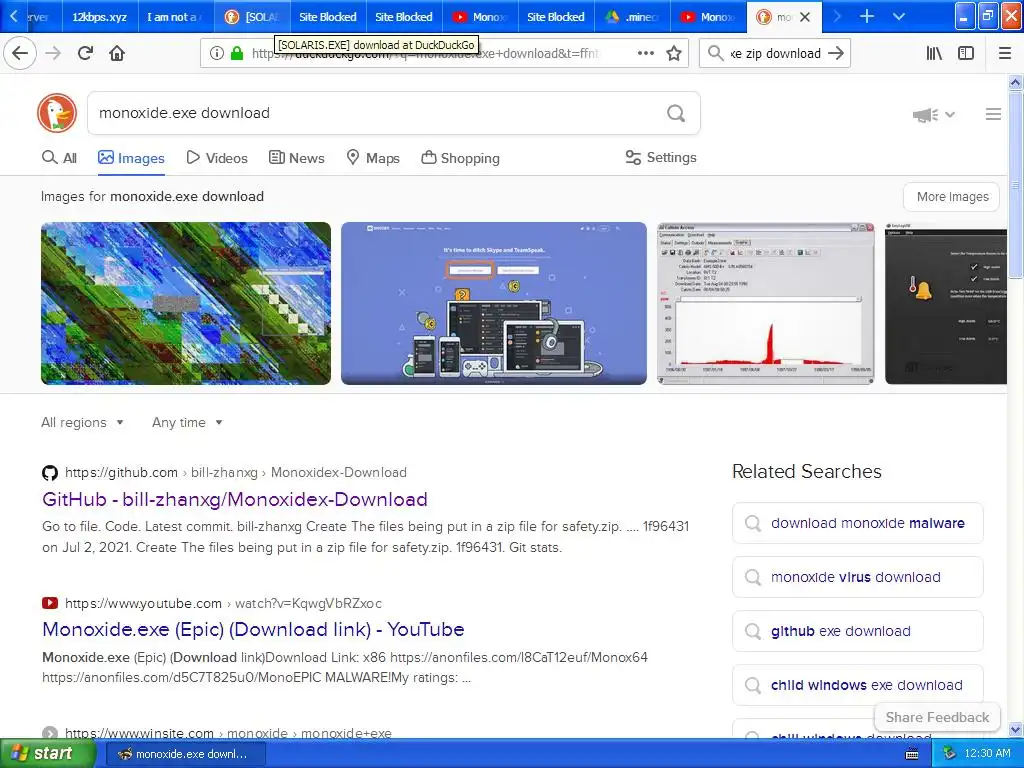The image size is (1024, 768).
Task: Switch to the SOLARIS tab
Action: coord(251,17)
